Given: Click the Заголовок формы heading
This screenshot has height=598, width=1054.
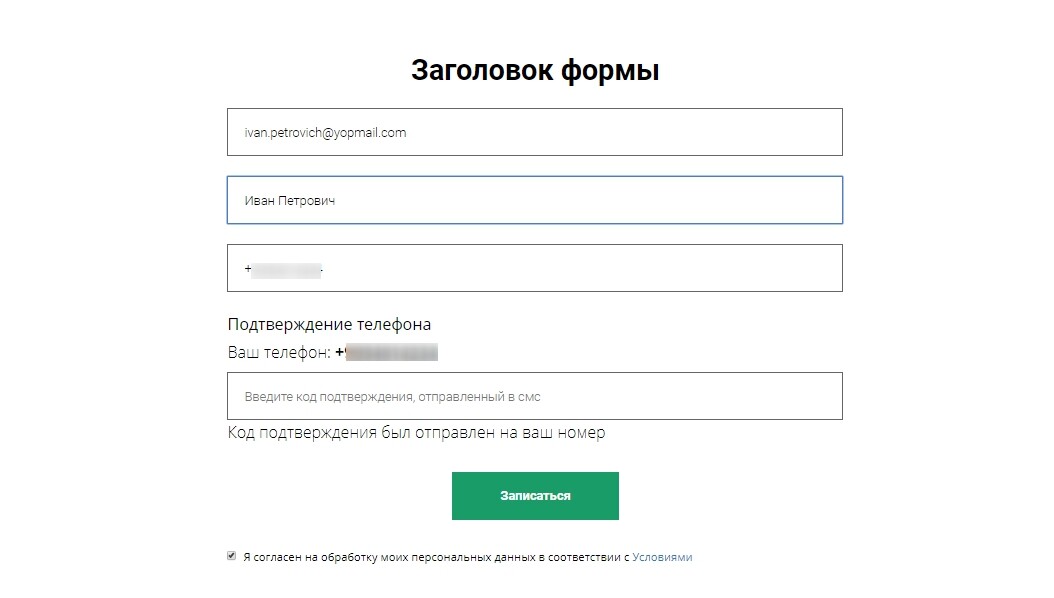Looking at the screenshot, I should [535, 70].
